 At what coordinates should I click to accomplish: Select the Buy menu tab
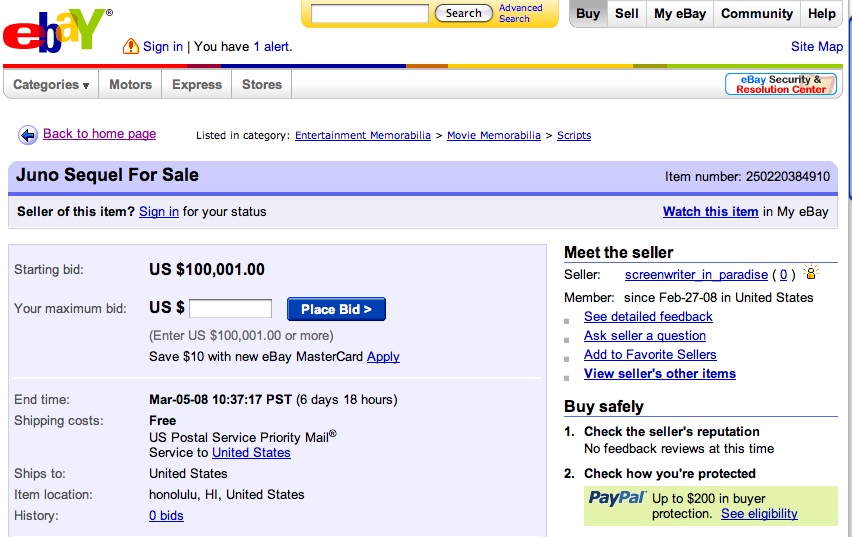pyautogui.click(x=588, y=14)
